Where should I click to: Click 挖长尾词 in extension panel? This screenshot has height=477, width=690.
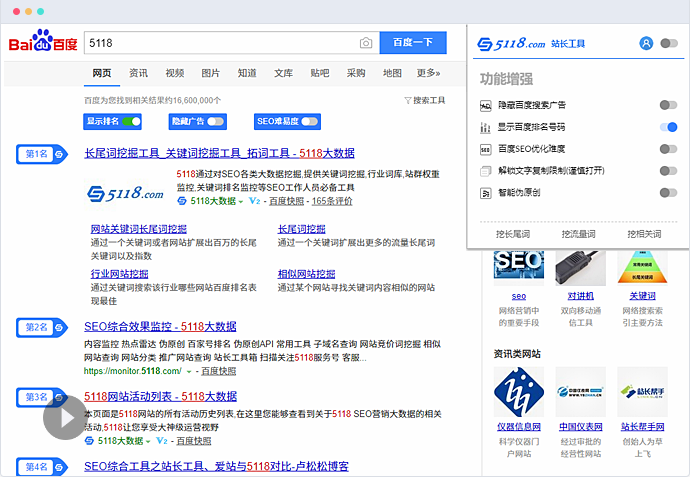(513, 234)
